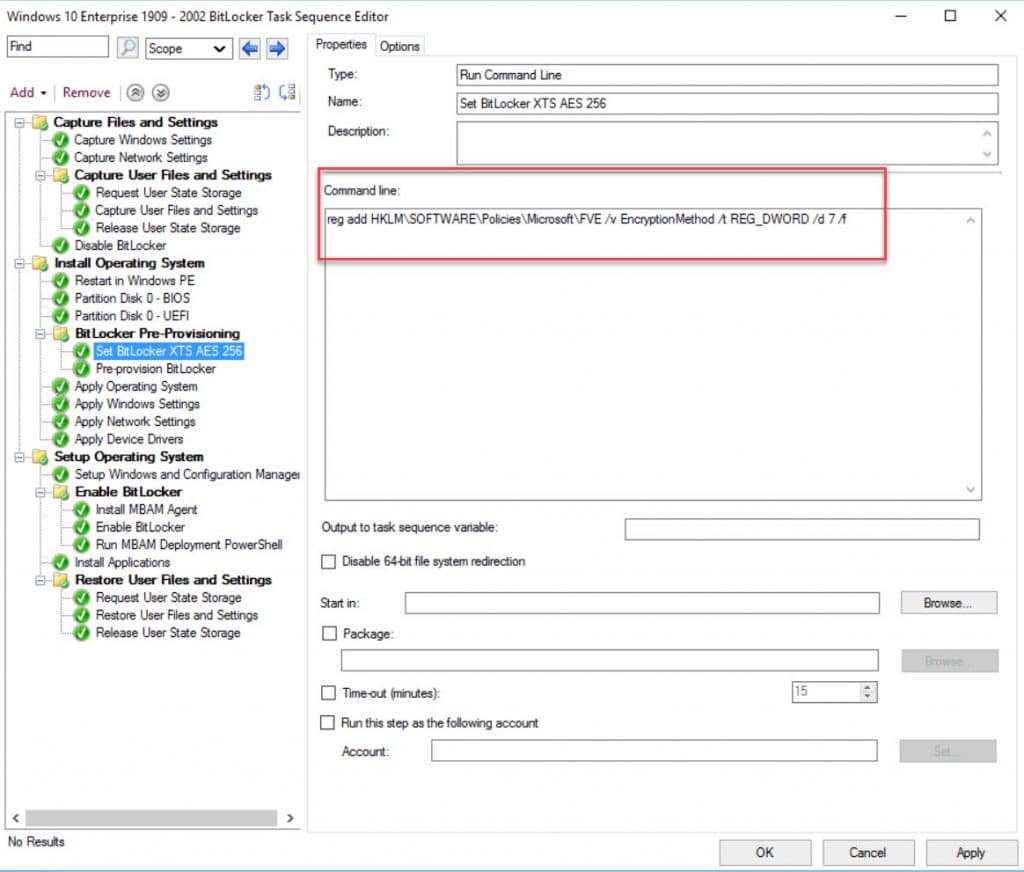Click green check icon beside Install MBAM Agent
The width and height of the screenshot is (1024, 872).
[82, 509]
